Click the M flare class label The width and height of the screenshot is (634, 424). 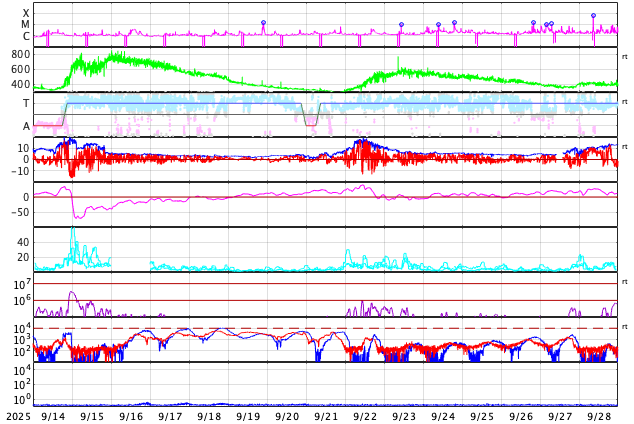click(x=26, y=25)
